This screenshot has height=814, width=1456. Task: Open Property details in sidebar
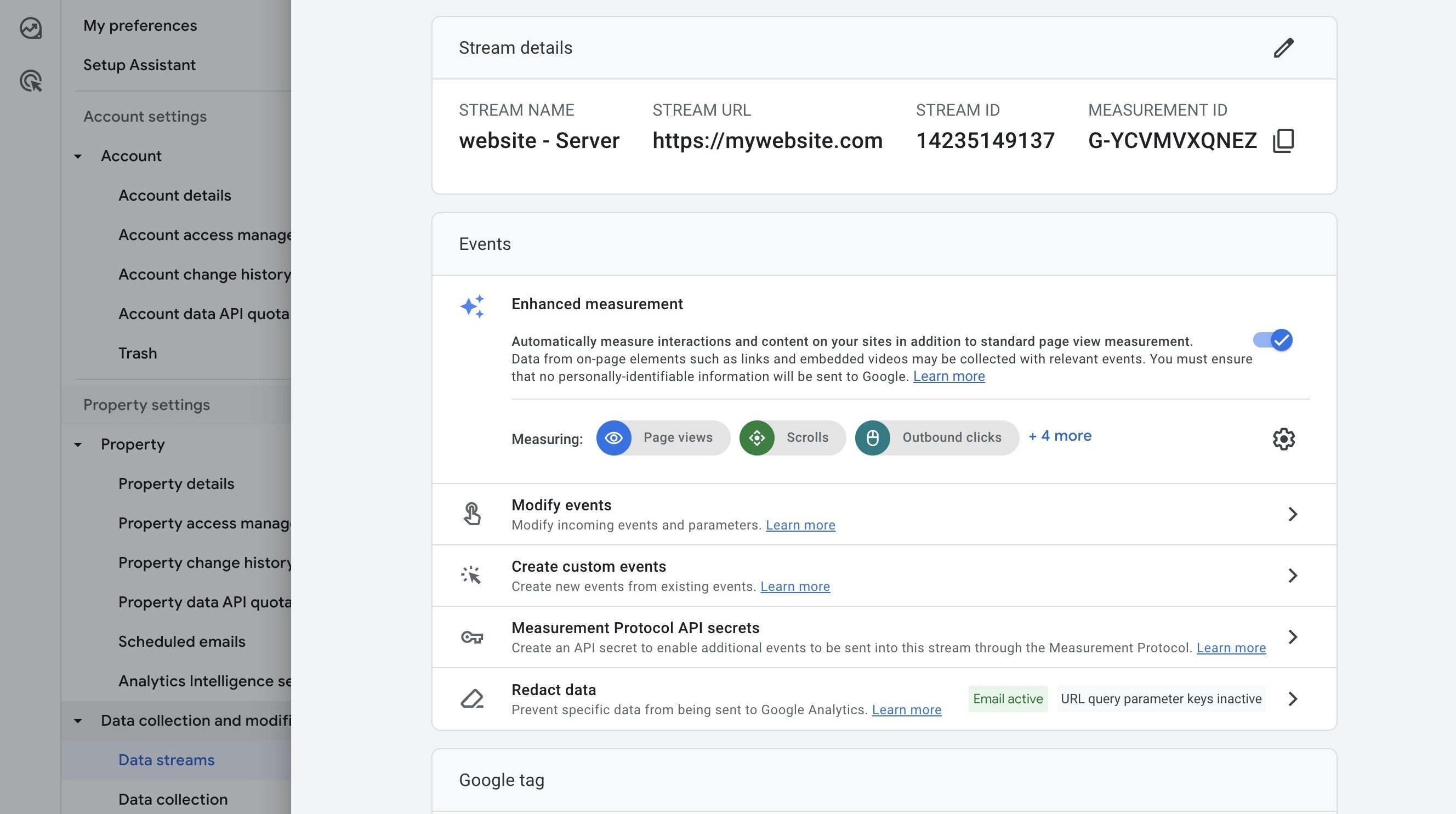pos(176,484)
